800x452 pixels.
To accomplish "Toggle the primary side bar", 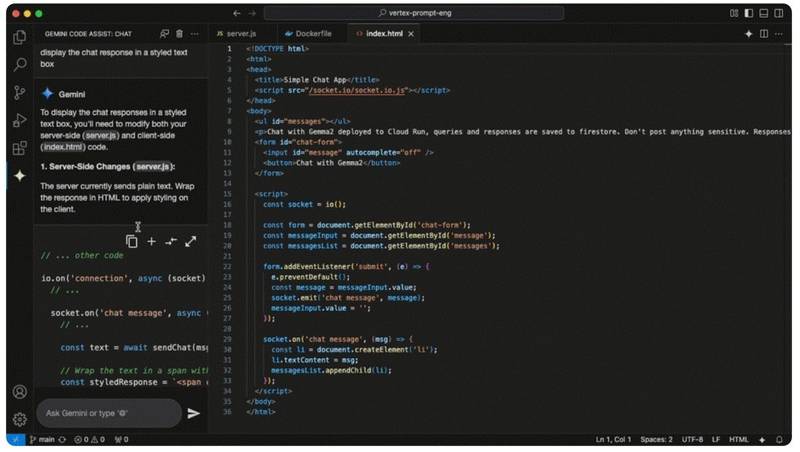I will [x=748, y=13].
